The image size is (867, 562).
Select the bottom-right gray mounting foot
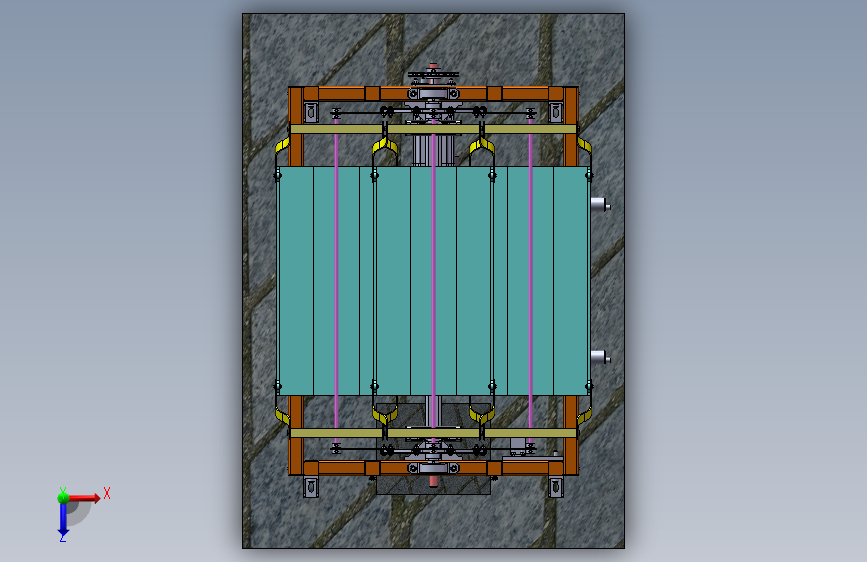click(556, 487)
